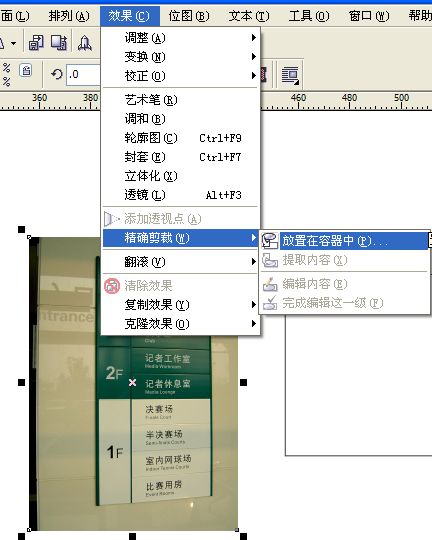Open the 文本(T) menu

click(x=249, y=16)
